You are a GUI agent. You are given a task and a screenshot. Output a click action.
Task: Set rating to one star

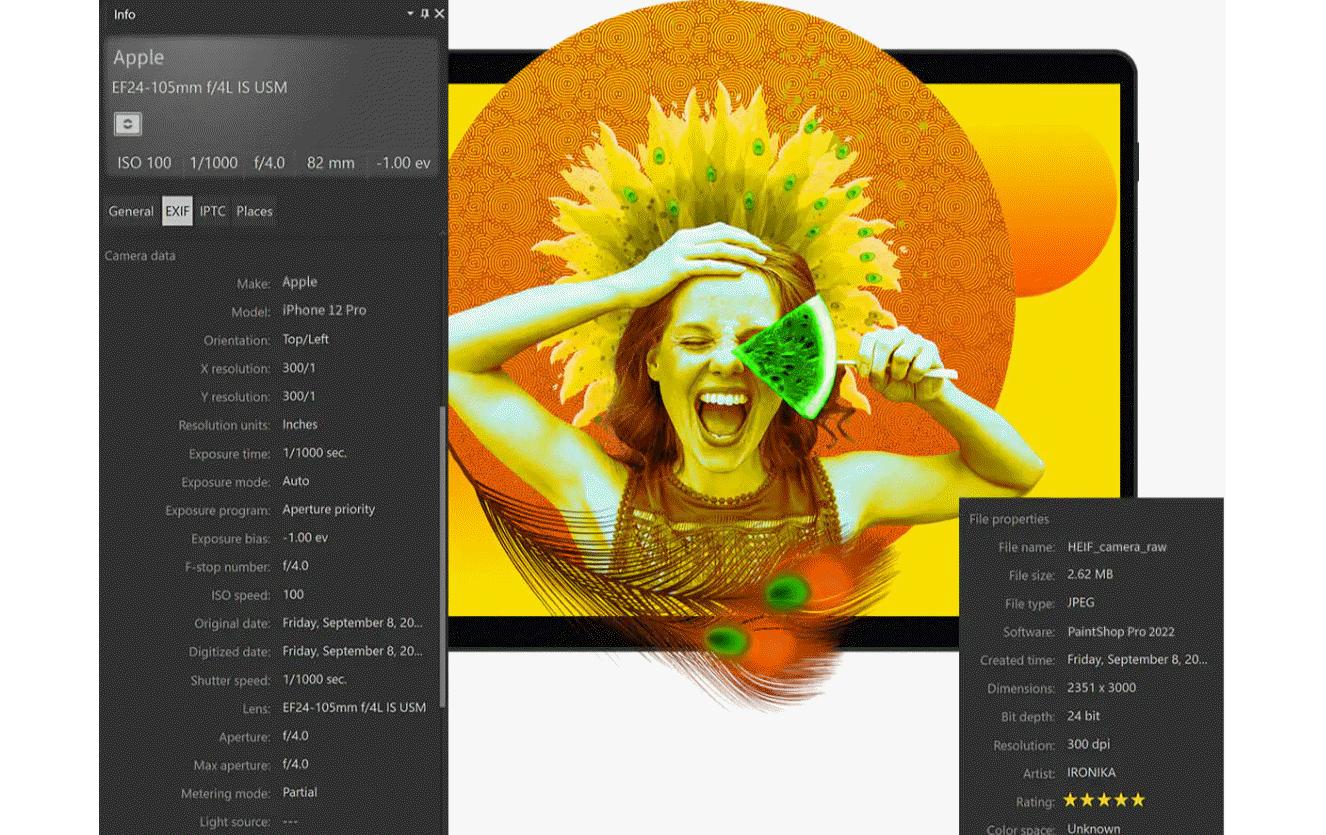(x=1071, y=800)
